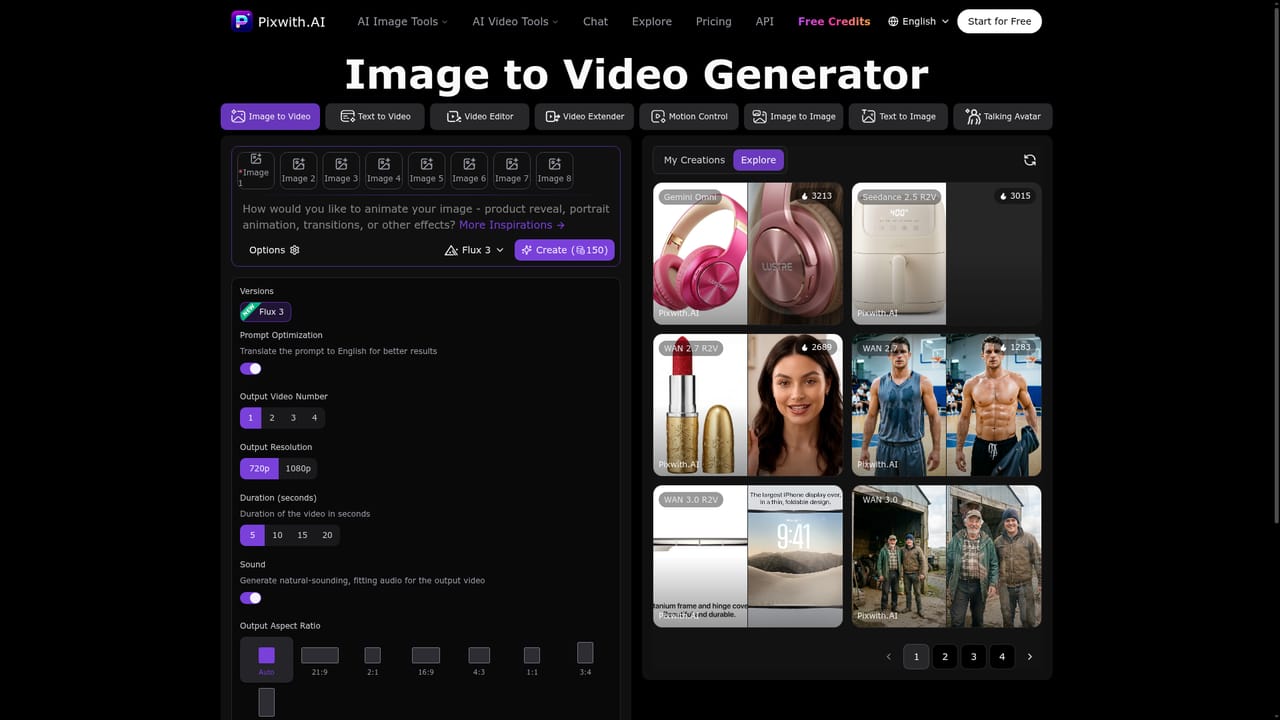Open Pricing in the top navigation

click(x=713, y=21)
